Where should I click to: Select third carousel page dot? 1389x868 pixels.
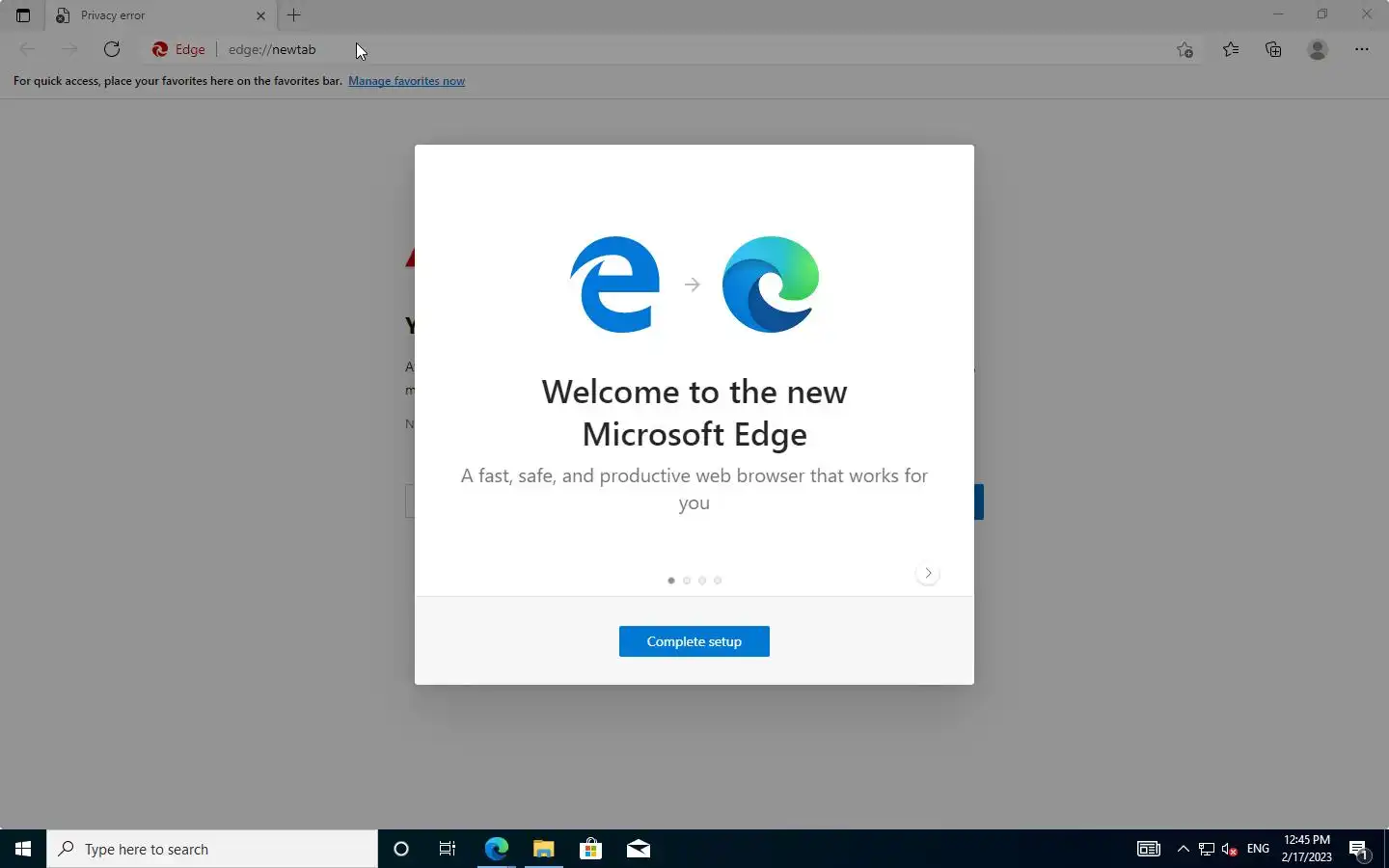(702, 581)
